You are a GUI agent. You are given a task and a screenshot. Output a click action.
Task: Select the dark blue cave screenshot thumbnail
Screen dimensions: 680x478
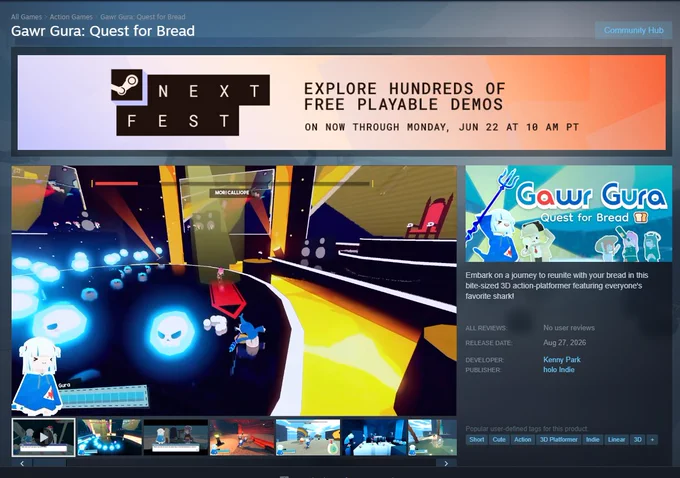(x=374, y=437)
